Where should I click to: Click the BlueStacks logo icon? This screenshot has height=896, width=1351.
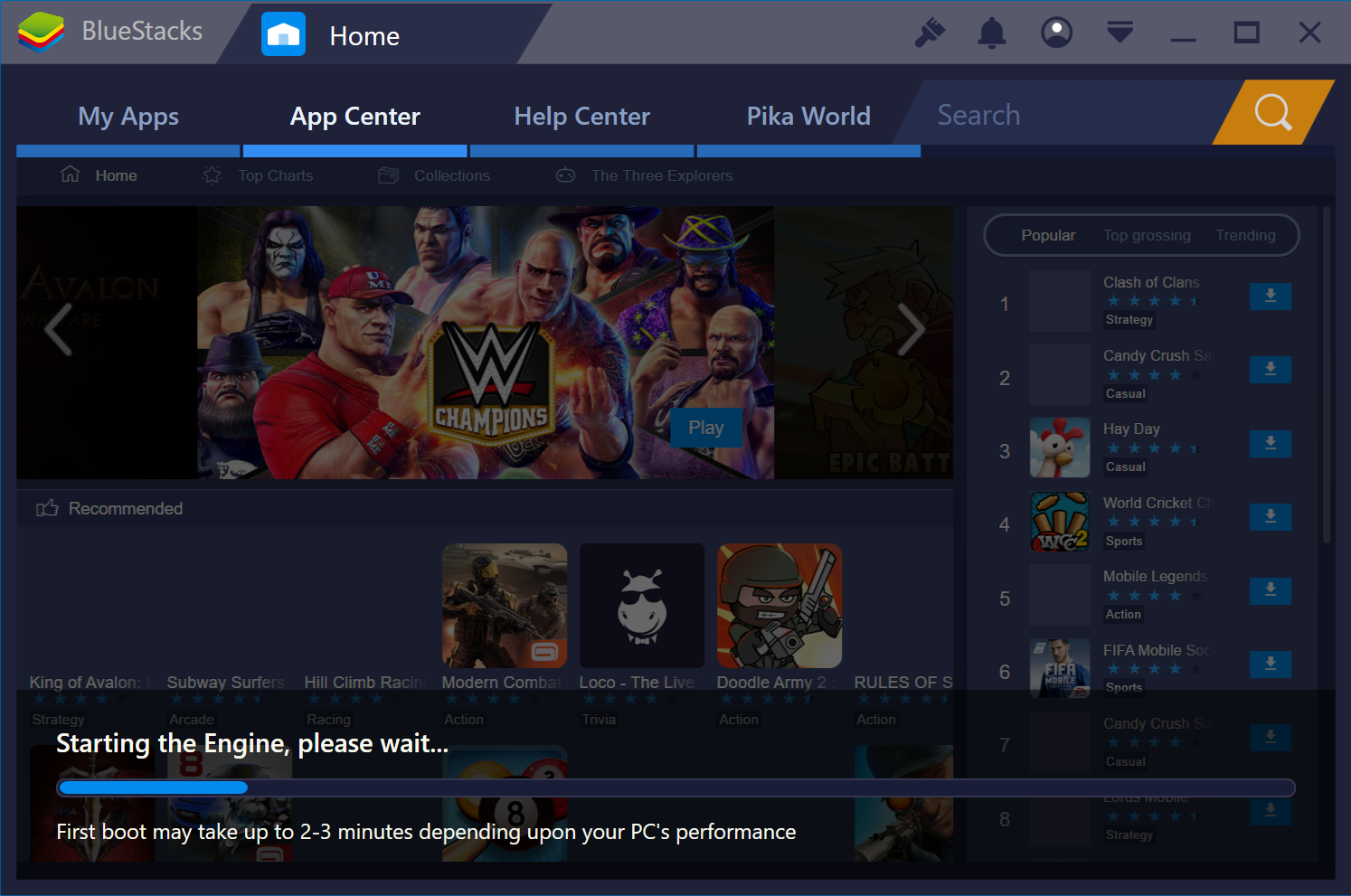(41, 33)
